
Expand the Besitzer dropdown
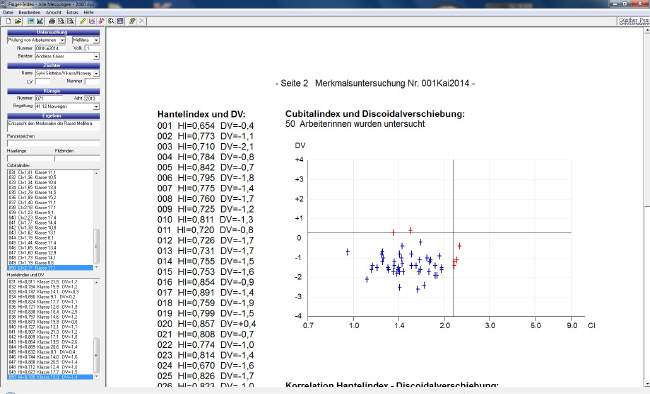[x=96, y=56]
